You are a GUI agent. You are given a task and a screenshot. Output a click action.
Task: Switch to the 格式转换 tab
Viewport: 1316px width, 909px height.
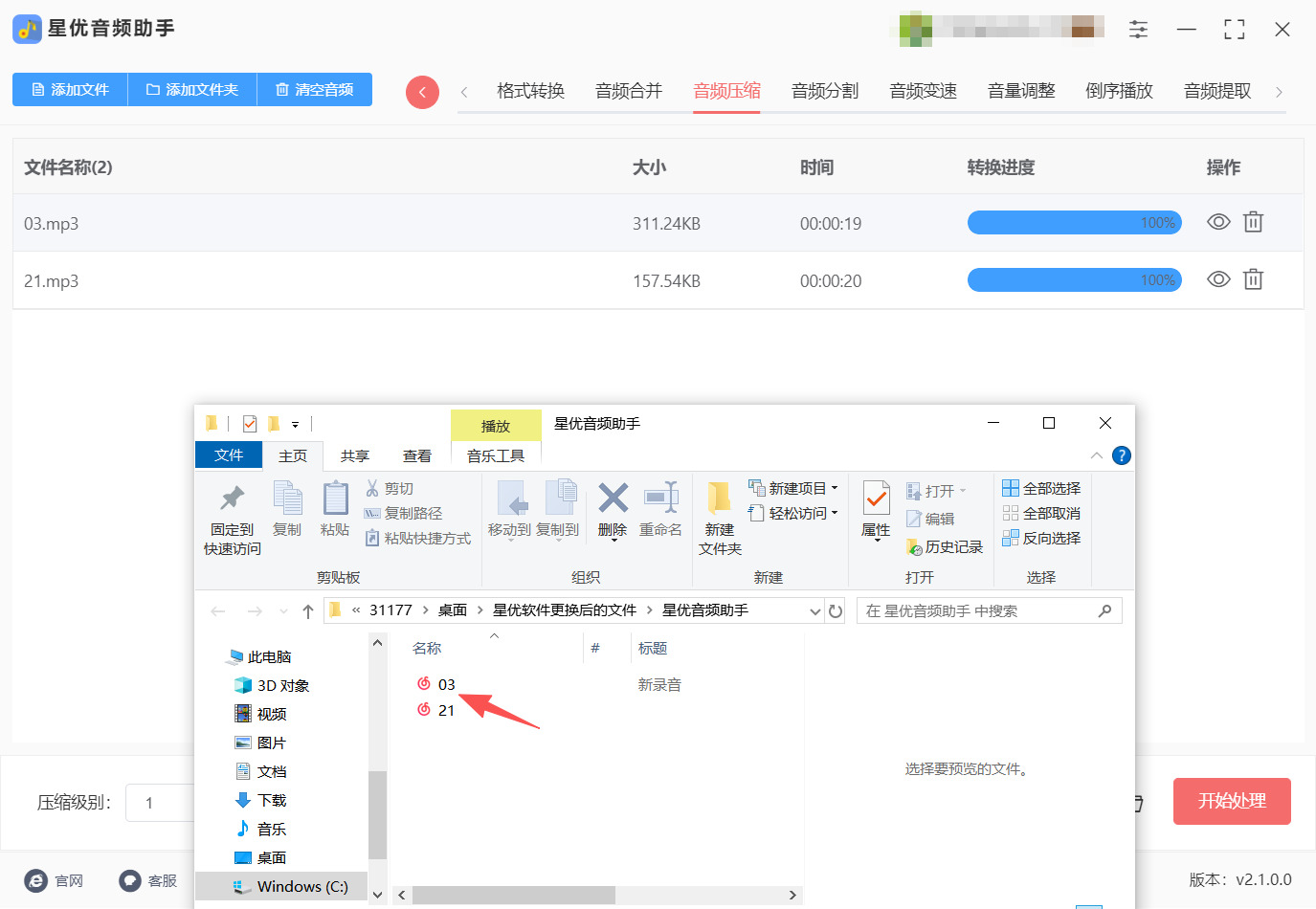point(530,91)
